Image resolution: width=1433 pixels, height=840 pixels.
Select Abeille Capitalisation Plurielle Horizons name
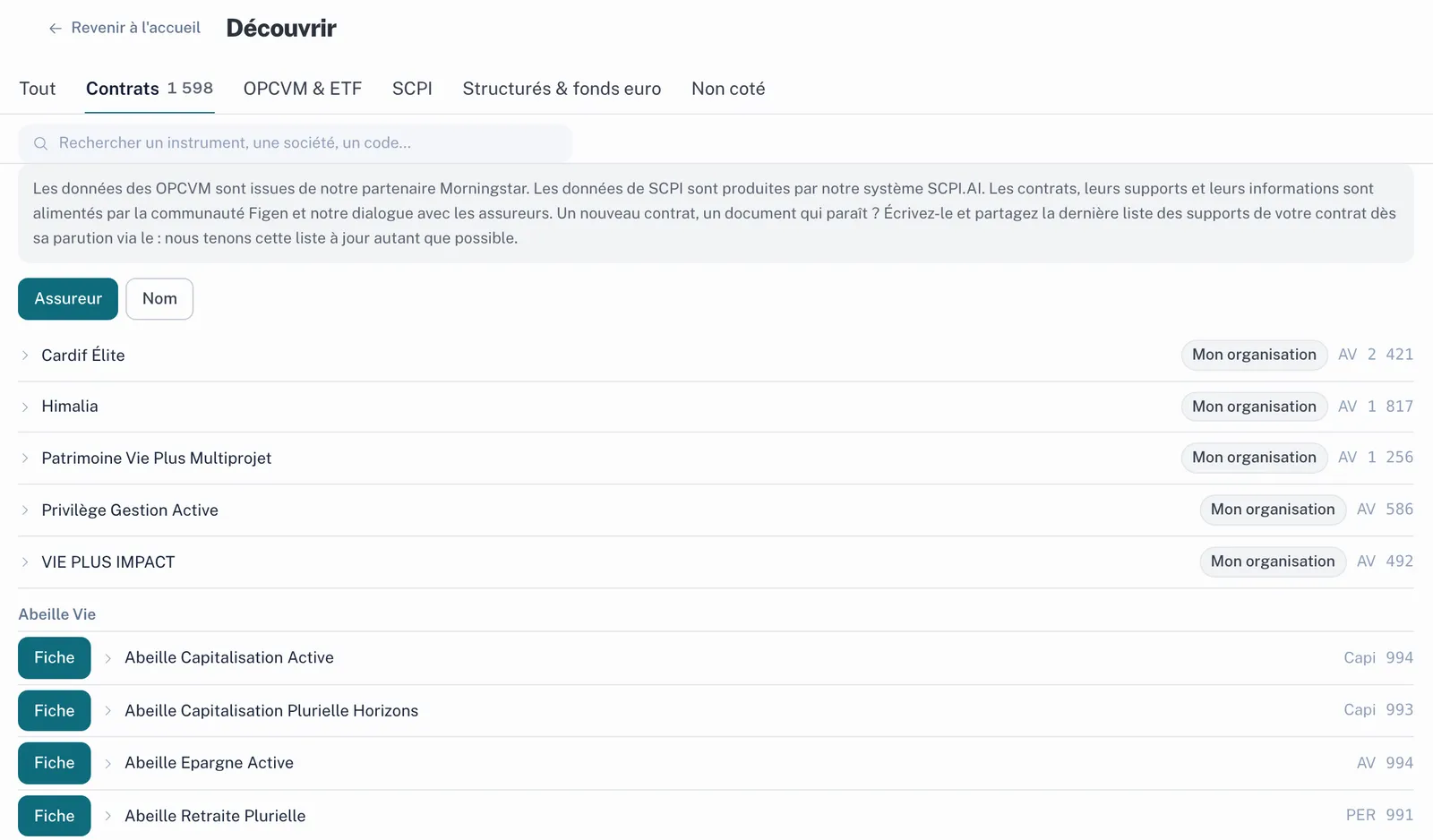pos(271,711)
